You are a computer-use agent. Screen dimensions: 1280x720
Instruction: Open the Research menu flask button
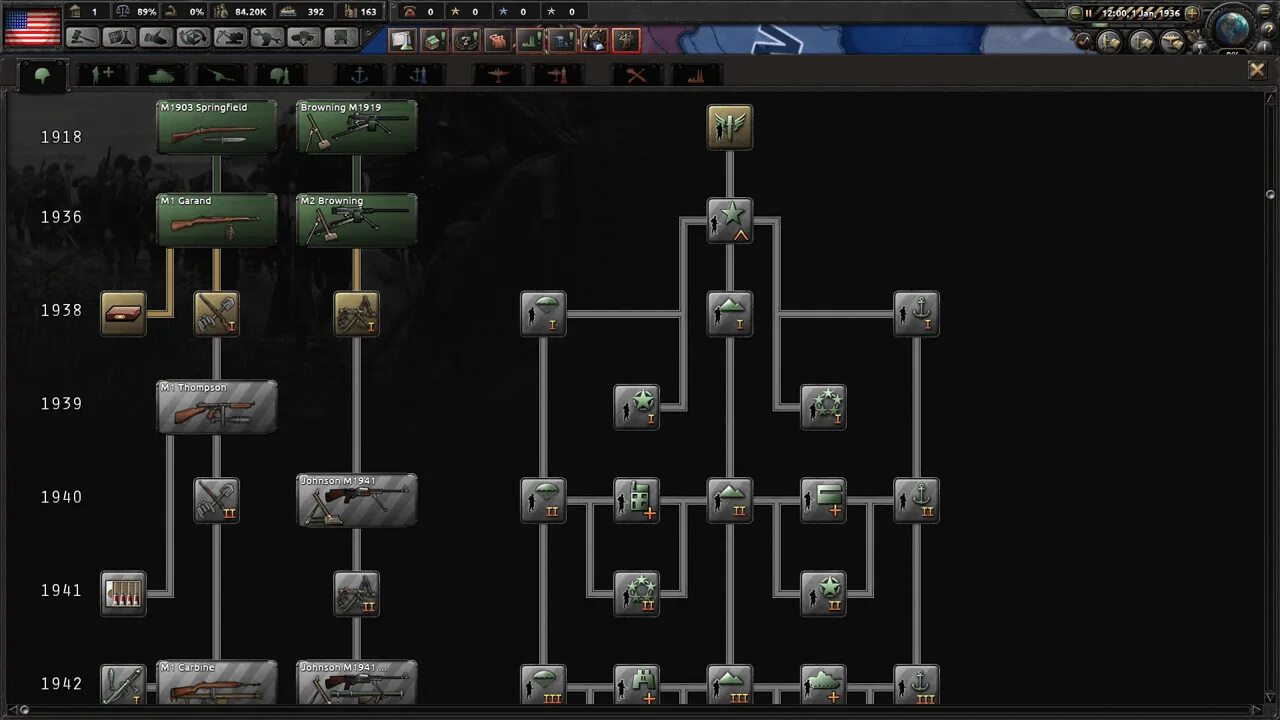point(120,38)
